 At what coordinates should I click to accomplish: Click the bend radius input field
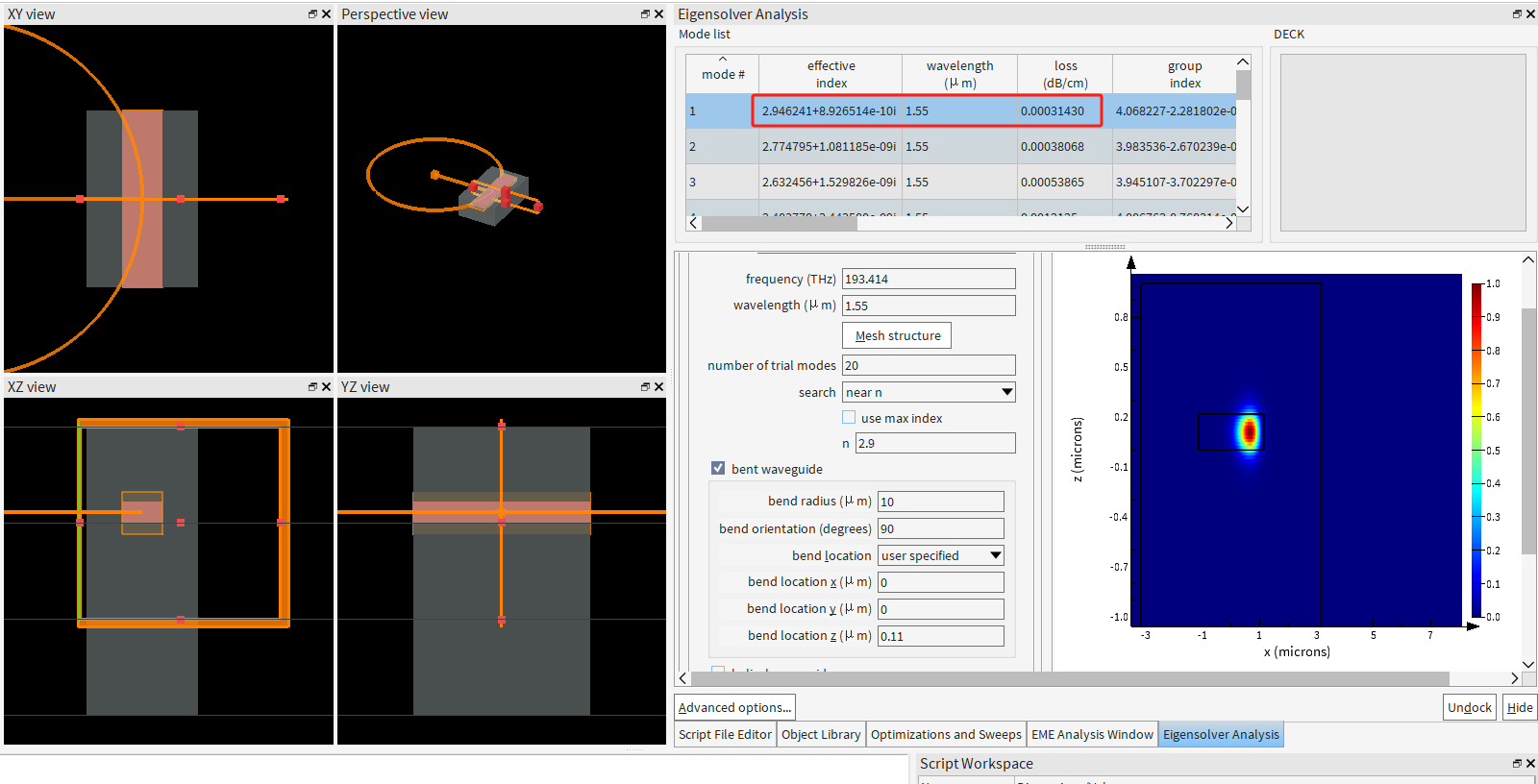coord(940,502)
